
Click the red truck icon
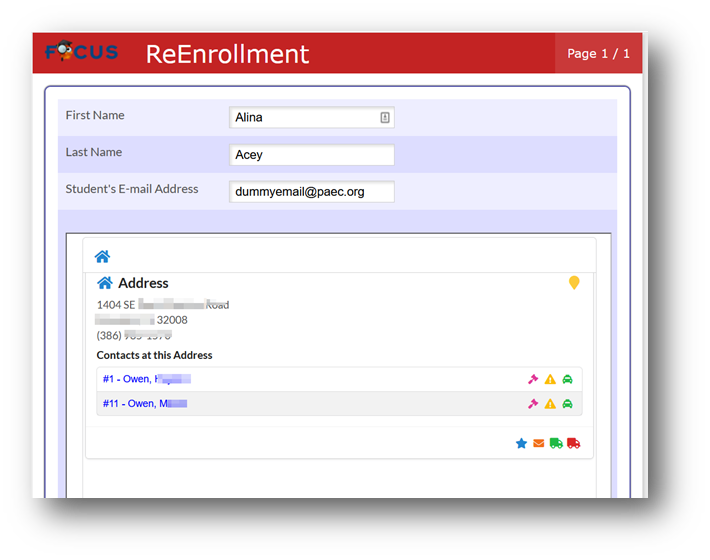pos(573,443)
